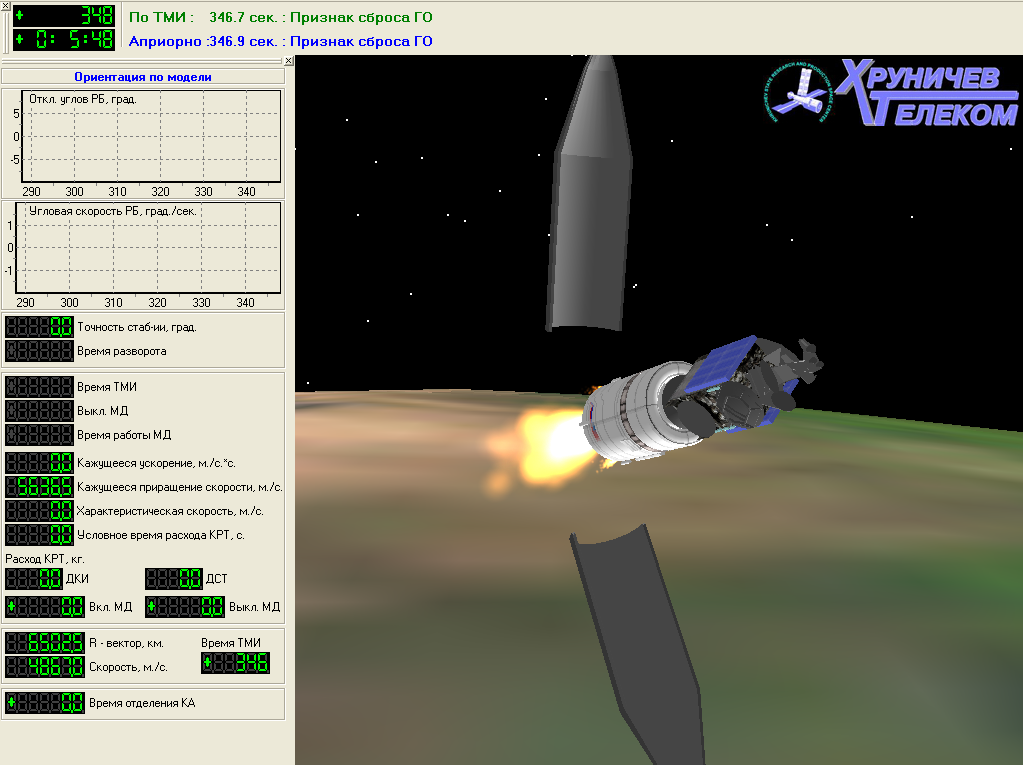
Task: Click the Априорно status message line
Action: pyautogui.click(x=280, y=41)
